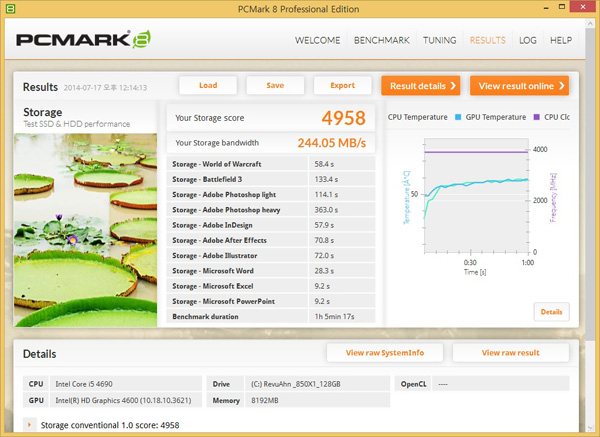Viewport: 600px width, 437px height.
Task: Open chart Details button
Action: [x=551, y=312]
